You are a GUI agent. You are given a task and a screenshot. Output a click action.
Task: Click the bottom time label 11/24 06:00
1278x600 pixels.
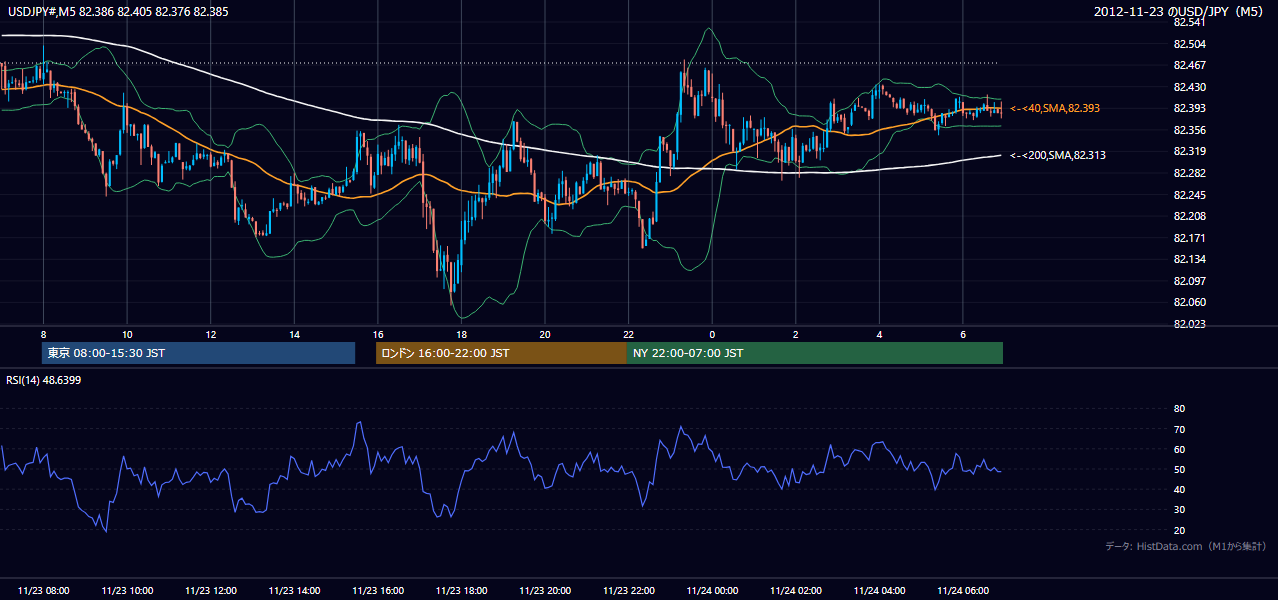coord(962,591)
